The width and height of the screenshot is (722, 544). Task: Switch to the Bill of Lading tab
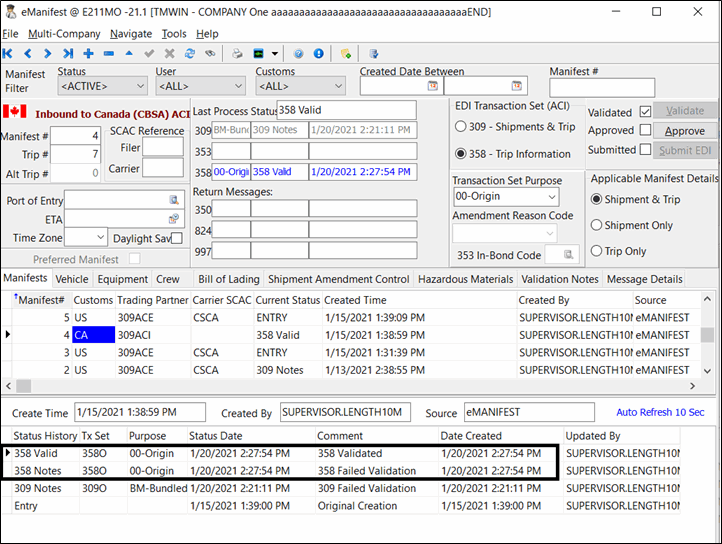228,279
